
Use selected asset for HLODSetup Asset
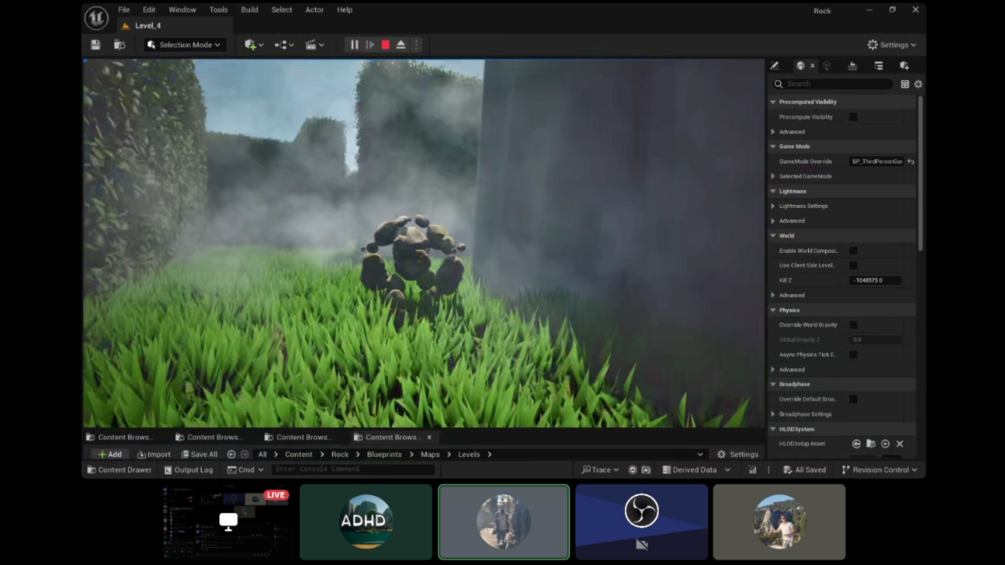point(856,443)
